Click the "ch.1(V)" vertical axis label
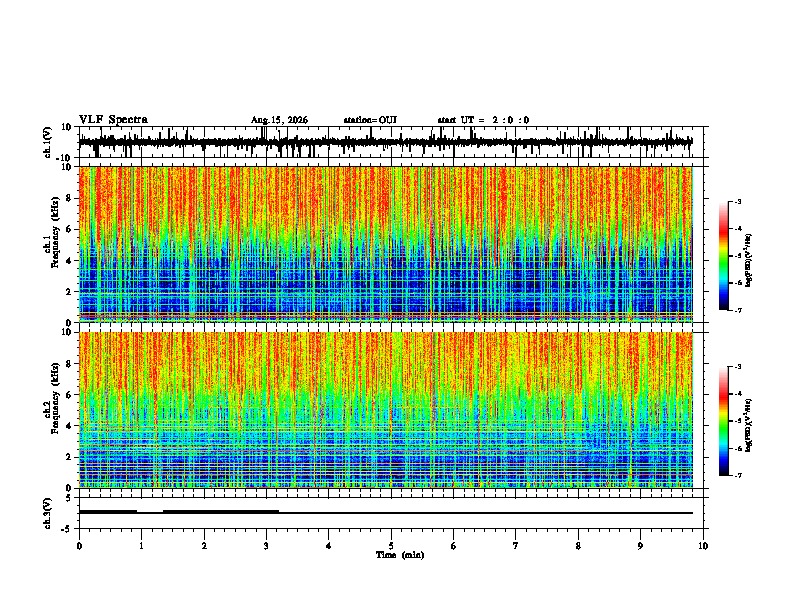 click(48, 142)
